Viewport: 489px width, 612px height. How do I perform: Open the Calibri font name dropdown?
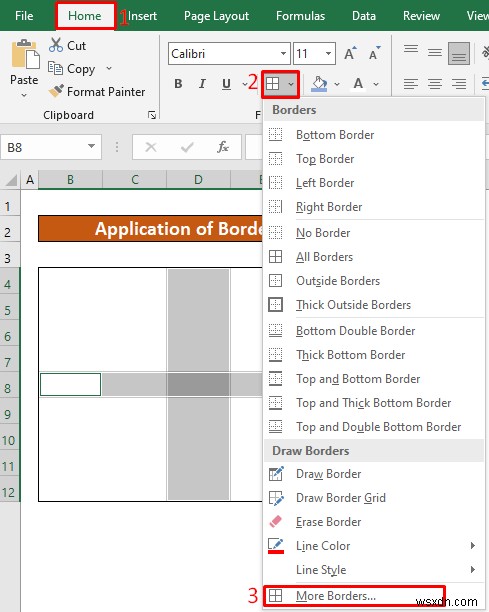coord(284,53)
